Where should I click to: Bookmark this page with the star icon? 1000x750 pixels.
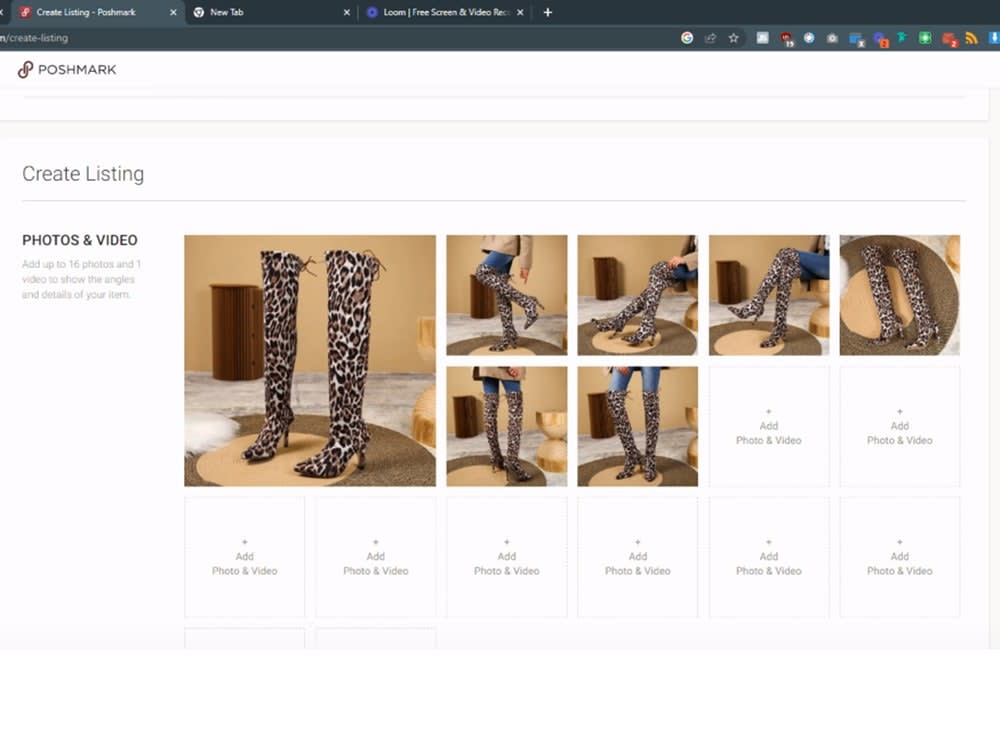[734, 38]
